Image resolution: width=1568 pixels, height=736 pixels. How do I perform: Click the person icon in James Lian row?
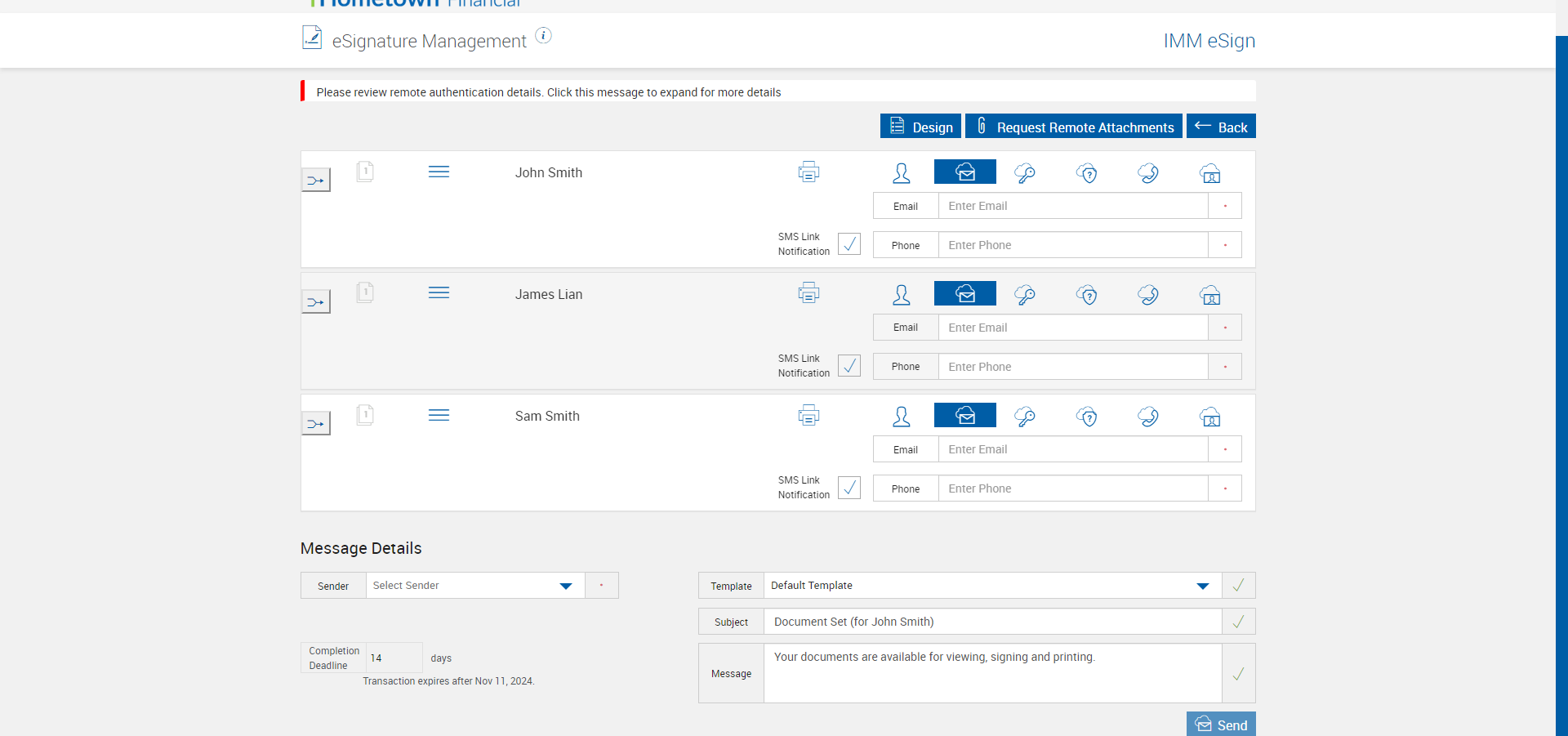click(x=902, y=294)
